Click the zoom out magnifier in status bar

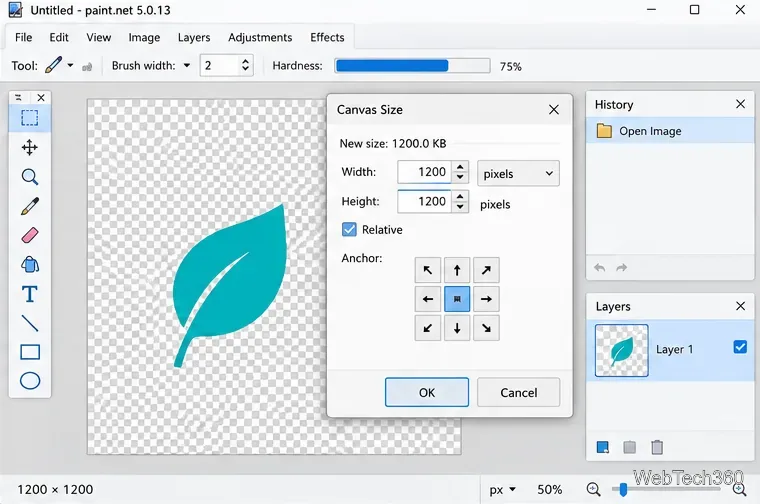[x=593, y=489]
